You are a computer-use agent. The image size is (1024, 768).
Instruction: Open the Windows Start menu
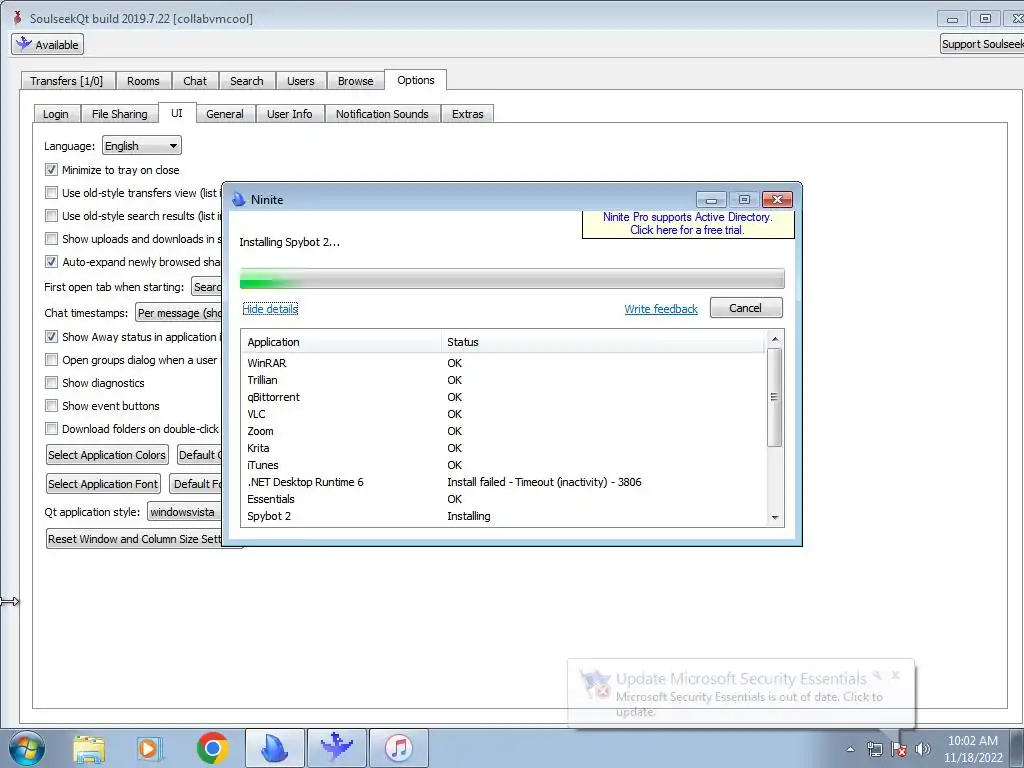27,748
